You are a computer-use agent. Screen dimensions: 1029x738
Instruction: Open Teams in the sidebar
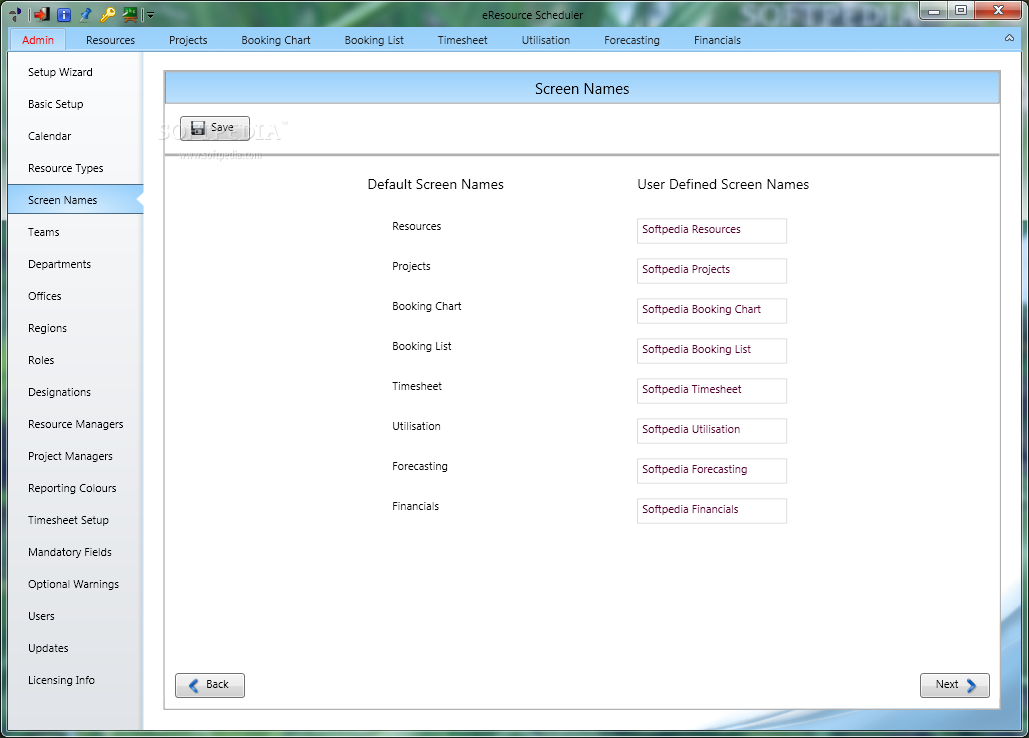(75, 232)
